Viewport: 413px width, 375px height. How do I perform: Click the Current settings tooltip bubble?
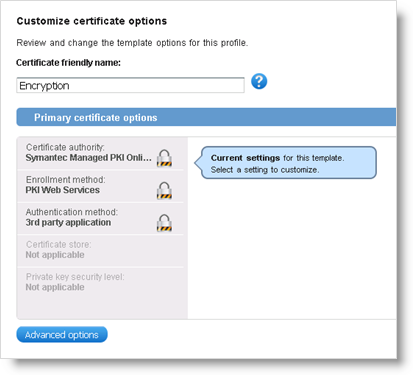click(289, 163)
